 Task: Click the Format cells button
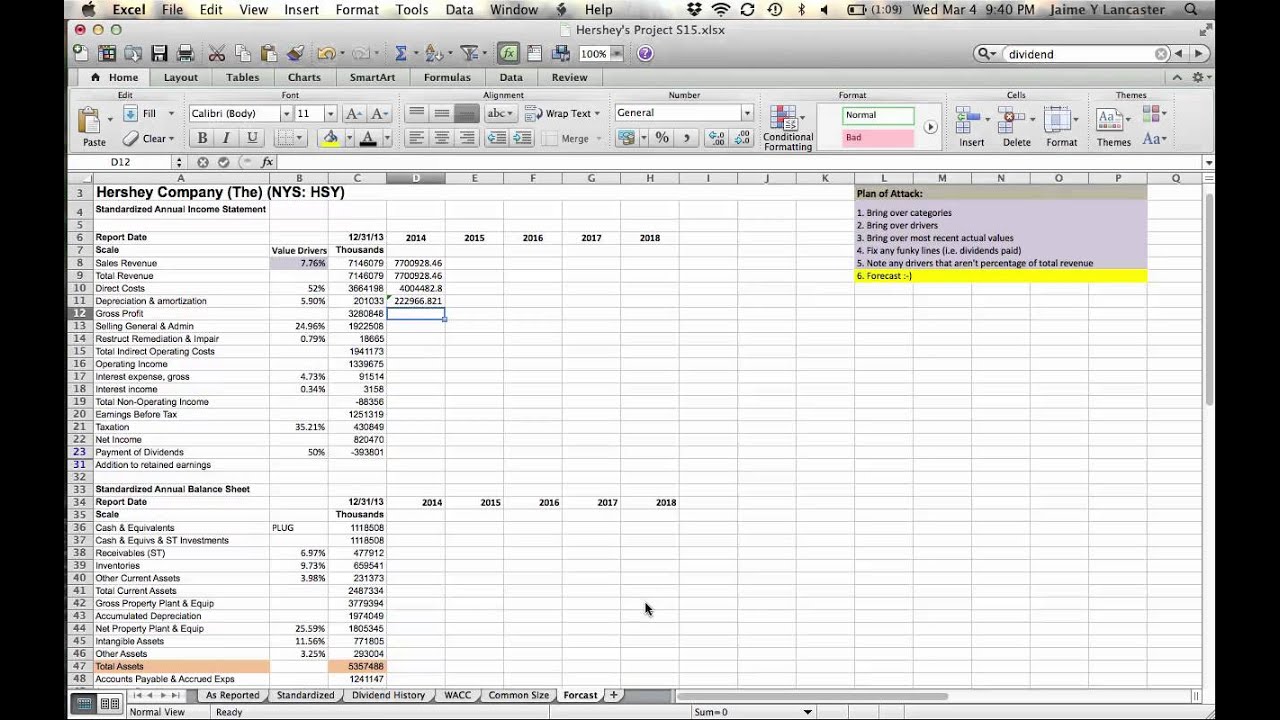click(1061, 126)
